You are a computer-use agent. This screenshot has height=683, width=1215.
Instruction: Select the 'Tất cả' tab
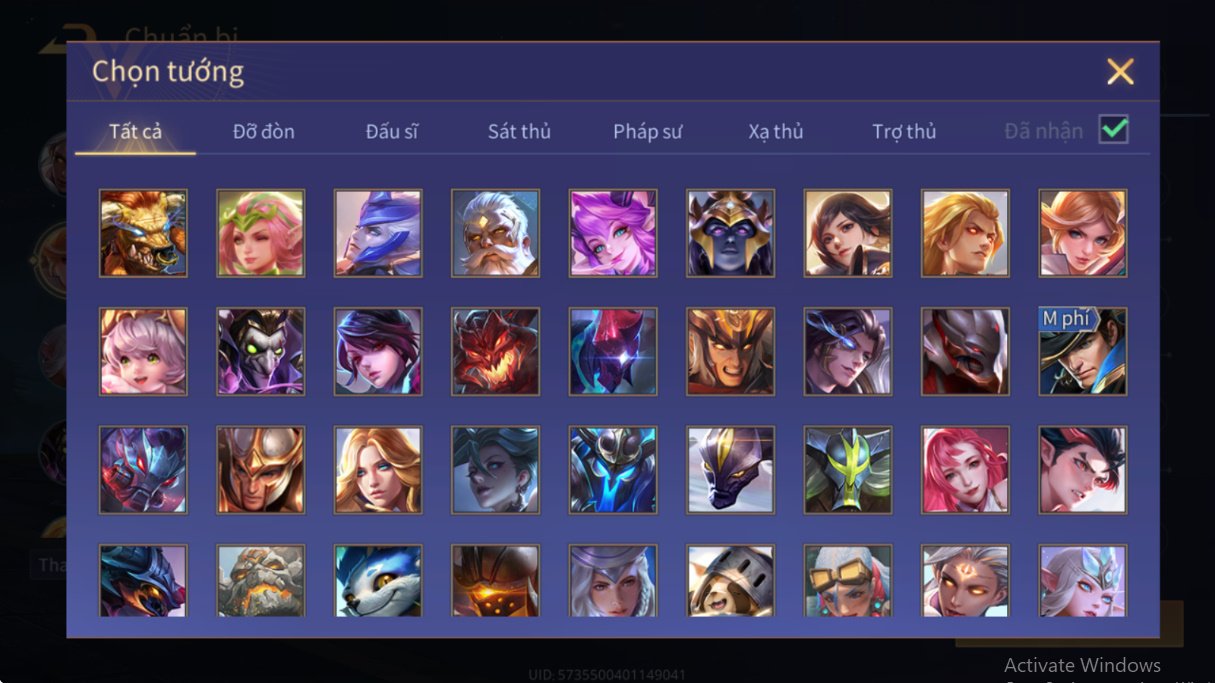click(135, 131)
